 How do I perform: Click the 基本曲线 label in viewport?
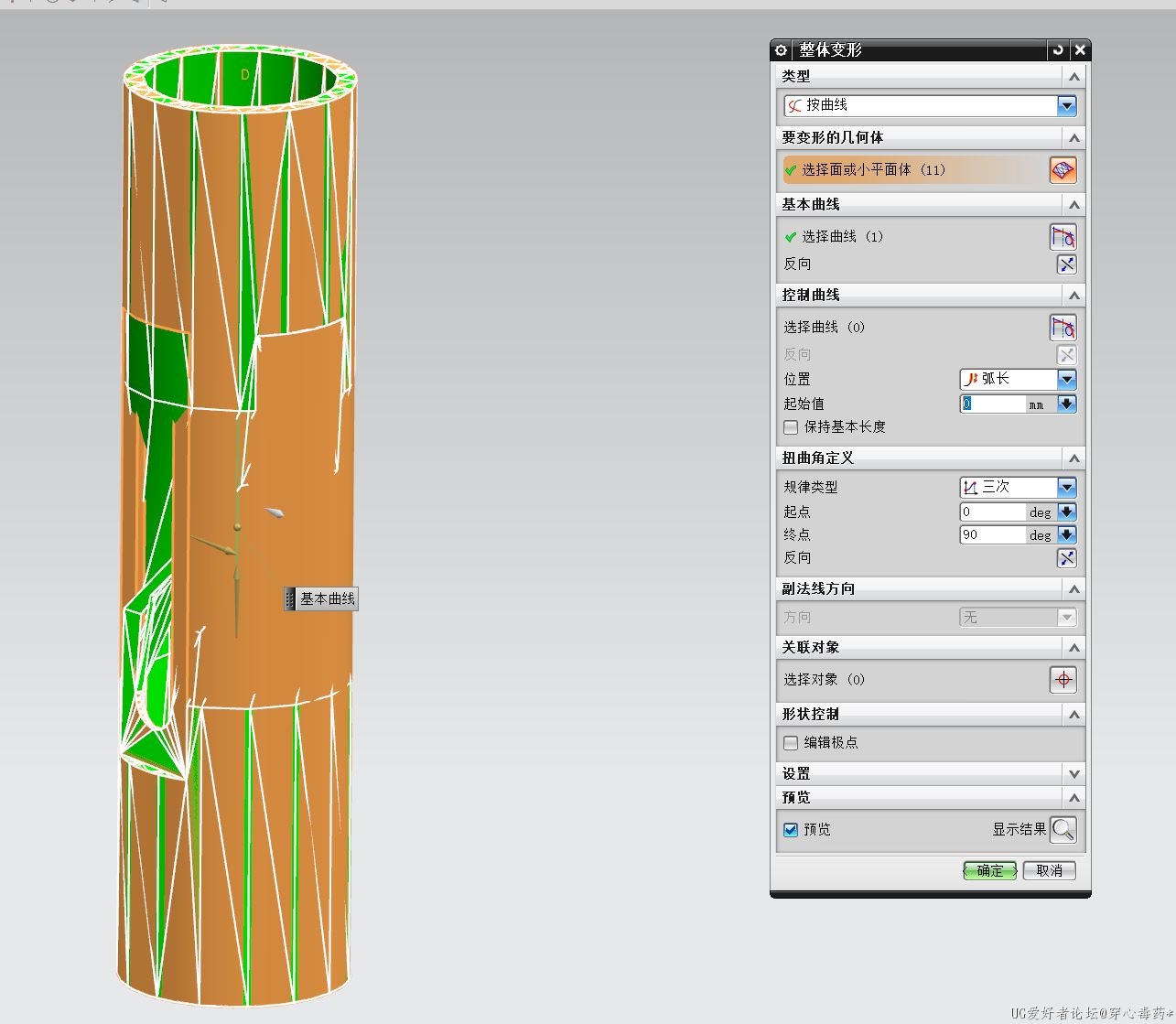click(x=327, y=599)
